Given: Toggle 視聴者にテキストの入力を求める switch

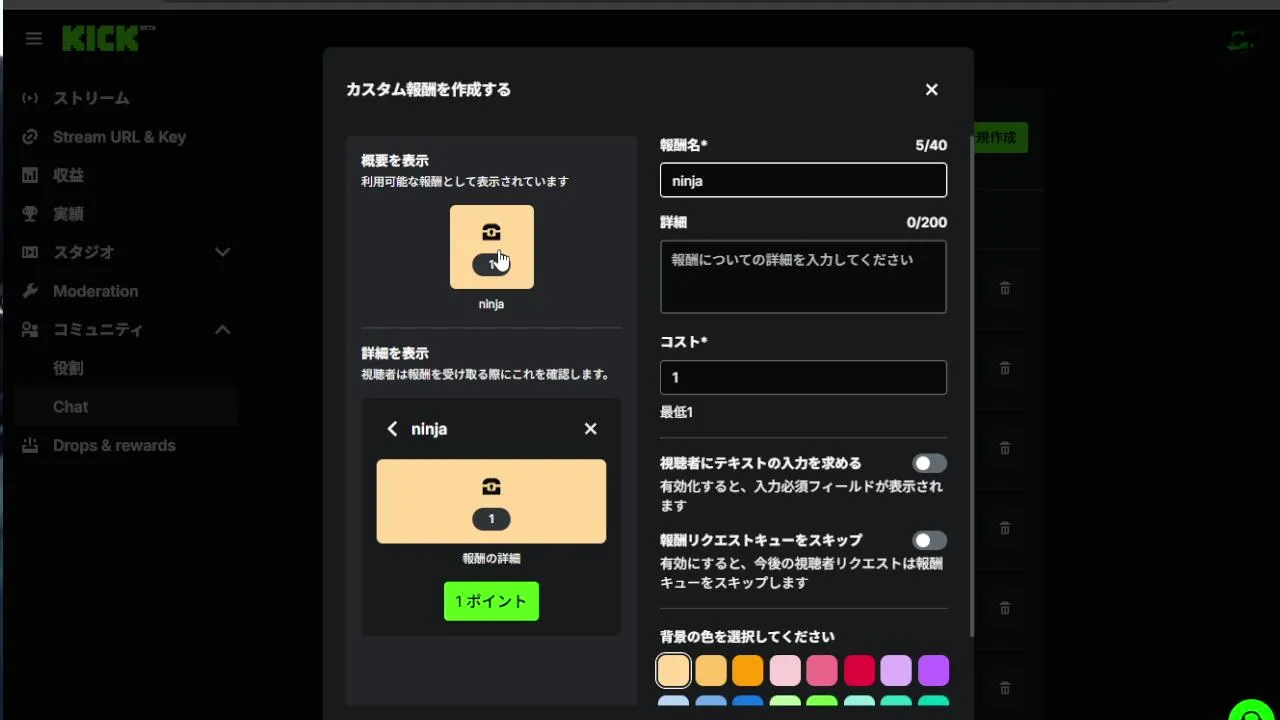Looking at the screenshot, I should coord(929,464).
